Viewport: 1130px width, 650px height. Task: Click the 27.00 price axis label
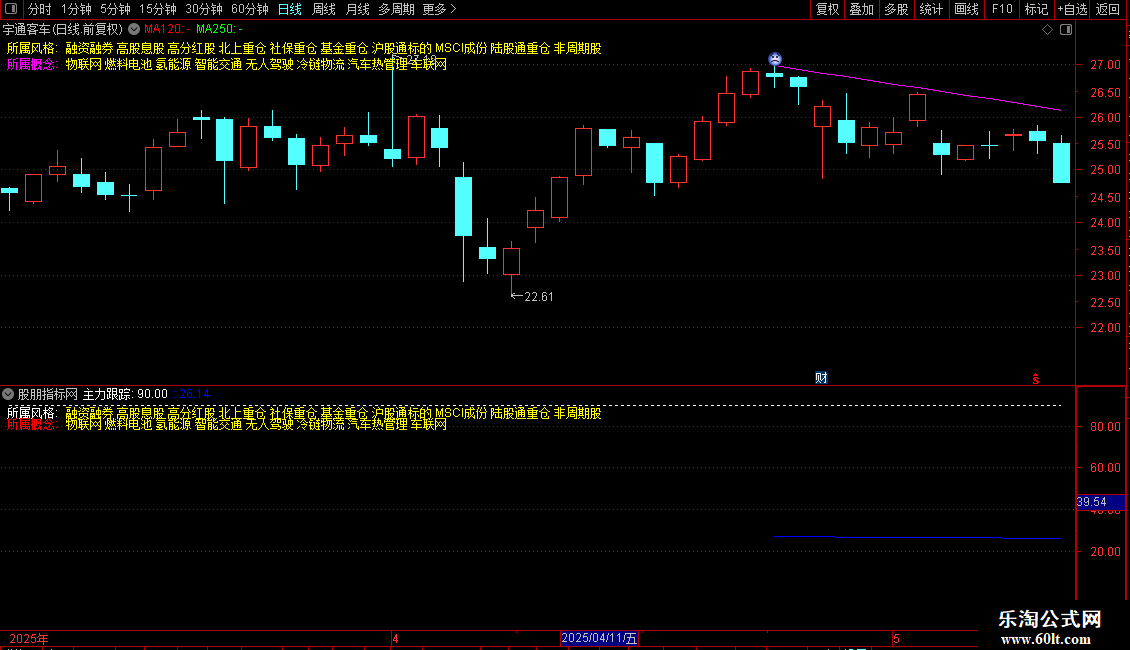pos(1105,65)
